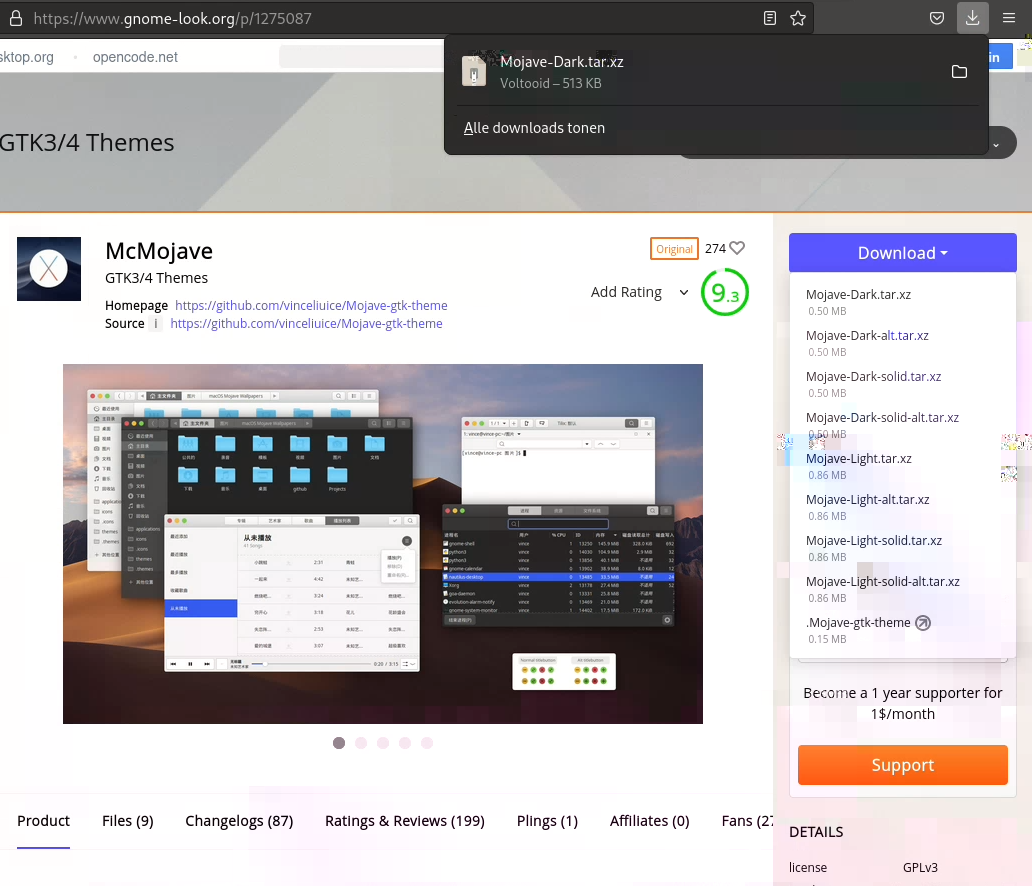1032x886 pixels.
Task: Download Mojave-Dark.tar.xz from the file list
Action: click(858, 295)
